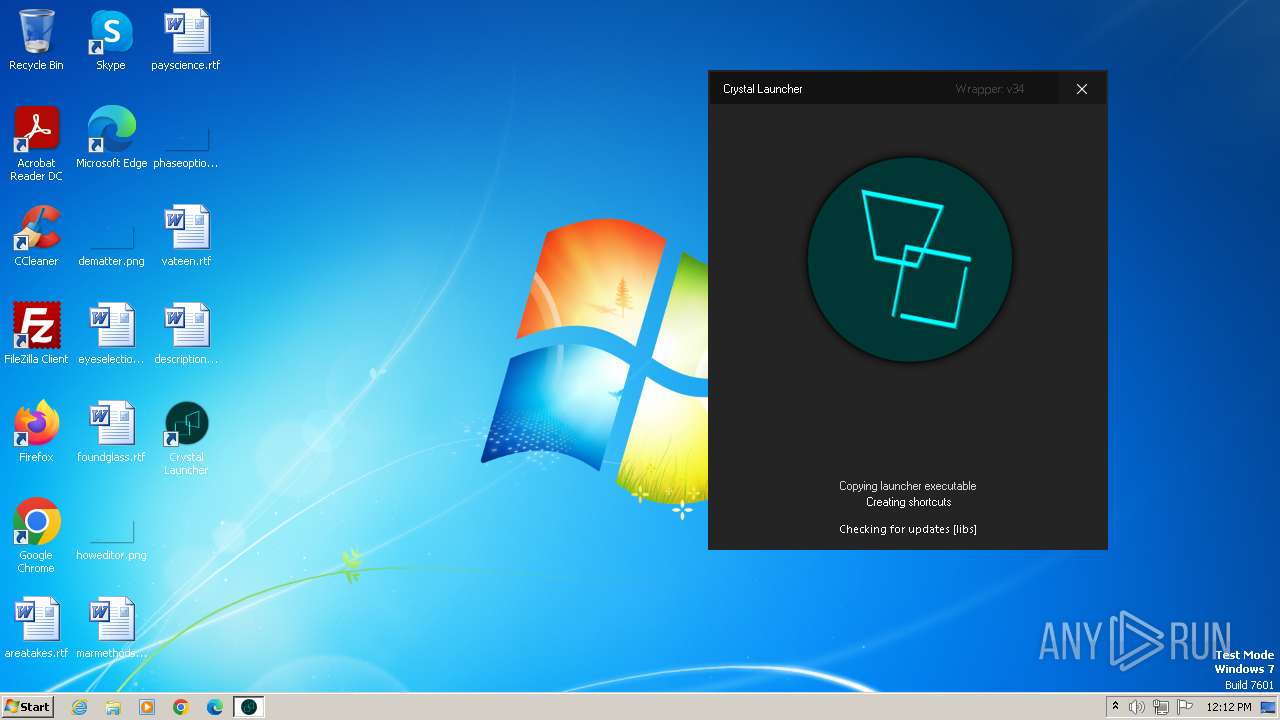Select Crystal Launcher taskbar button
The width and height of the screenshot is (1280, 720).
point(249,707)
